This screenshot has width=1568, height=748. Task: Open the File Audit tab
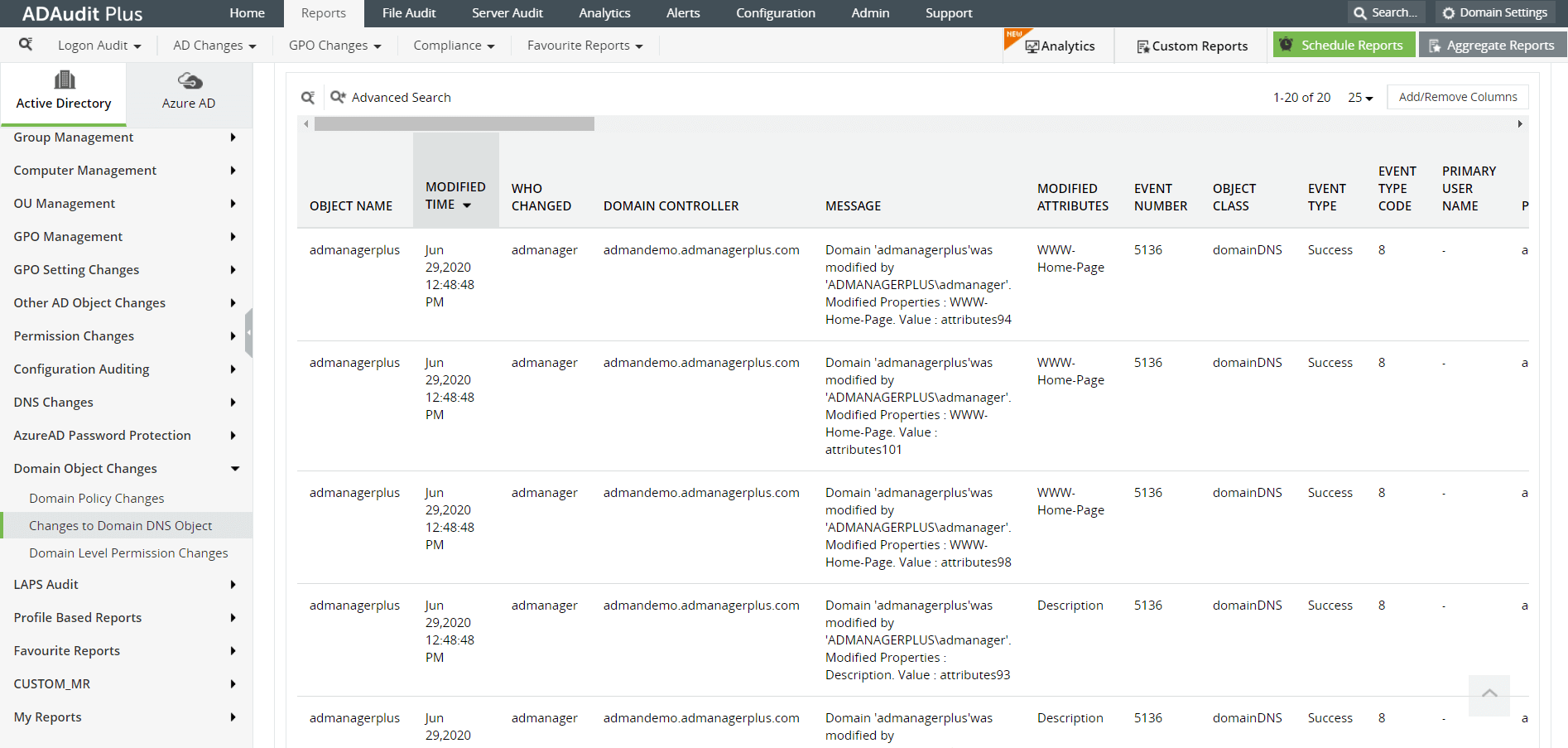(409, 13)
